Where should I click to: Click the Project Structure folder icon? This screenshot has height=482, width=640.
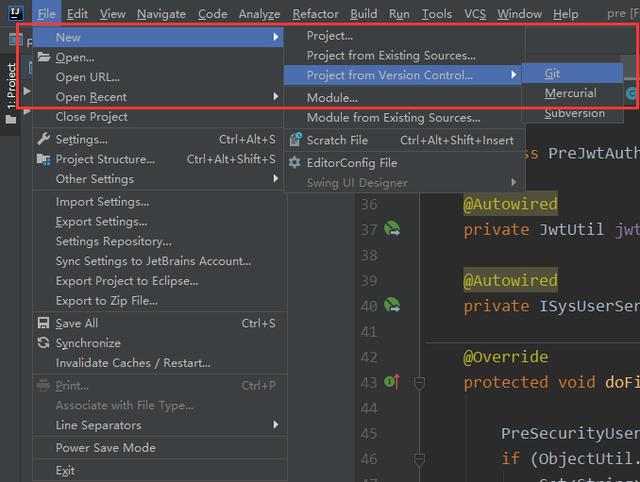tap(43, 159)
